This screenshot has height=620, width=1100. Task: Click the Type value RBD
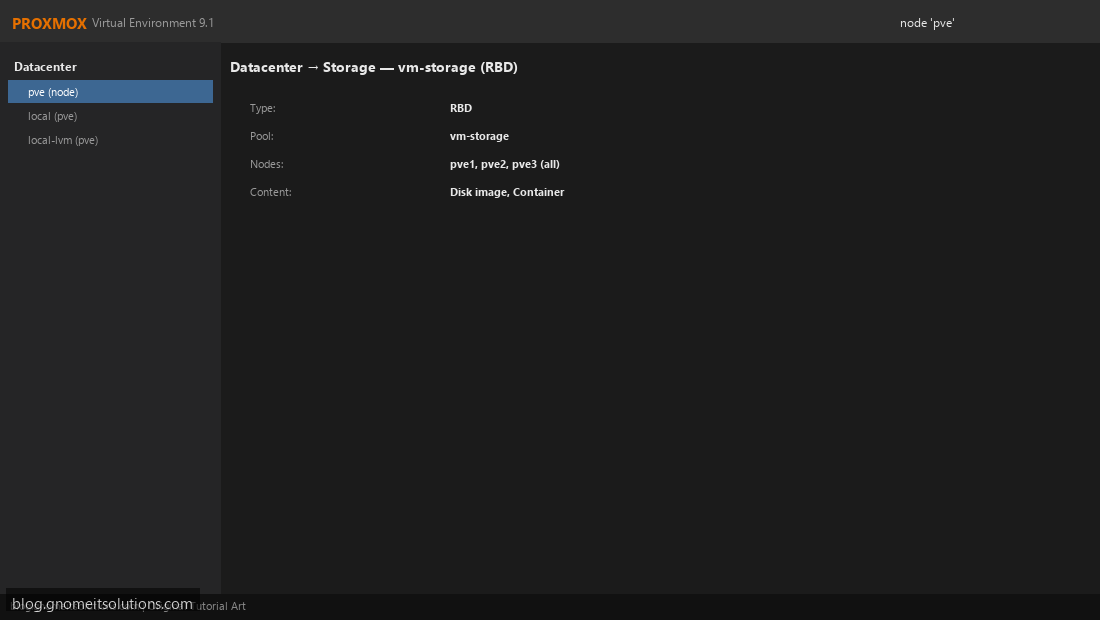(x=461, y=108)
